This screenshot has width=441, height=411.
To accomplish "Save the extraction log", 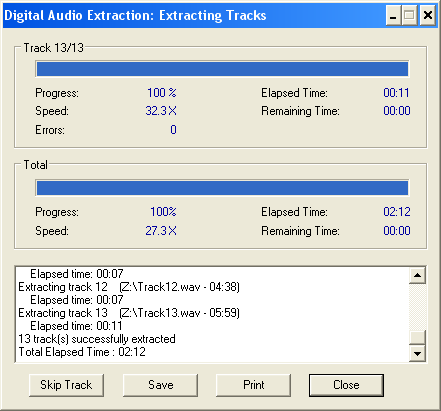I will click(x=160, y=385).
